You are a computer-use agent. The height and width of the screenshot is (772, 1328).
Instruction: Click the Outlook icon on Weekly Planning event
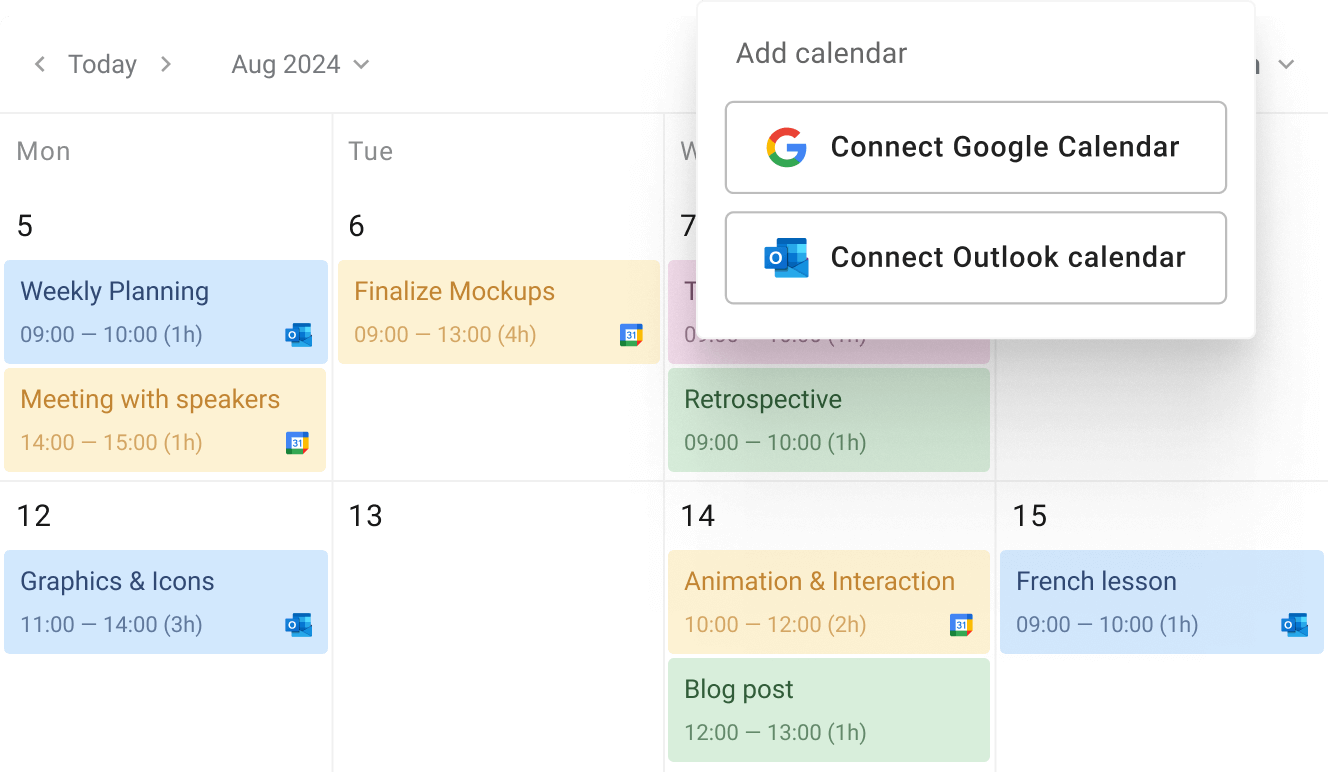[x=299, y=336]
